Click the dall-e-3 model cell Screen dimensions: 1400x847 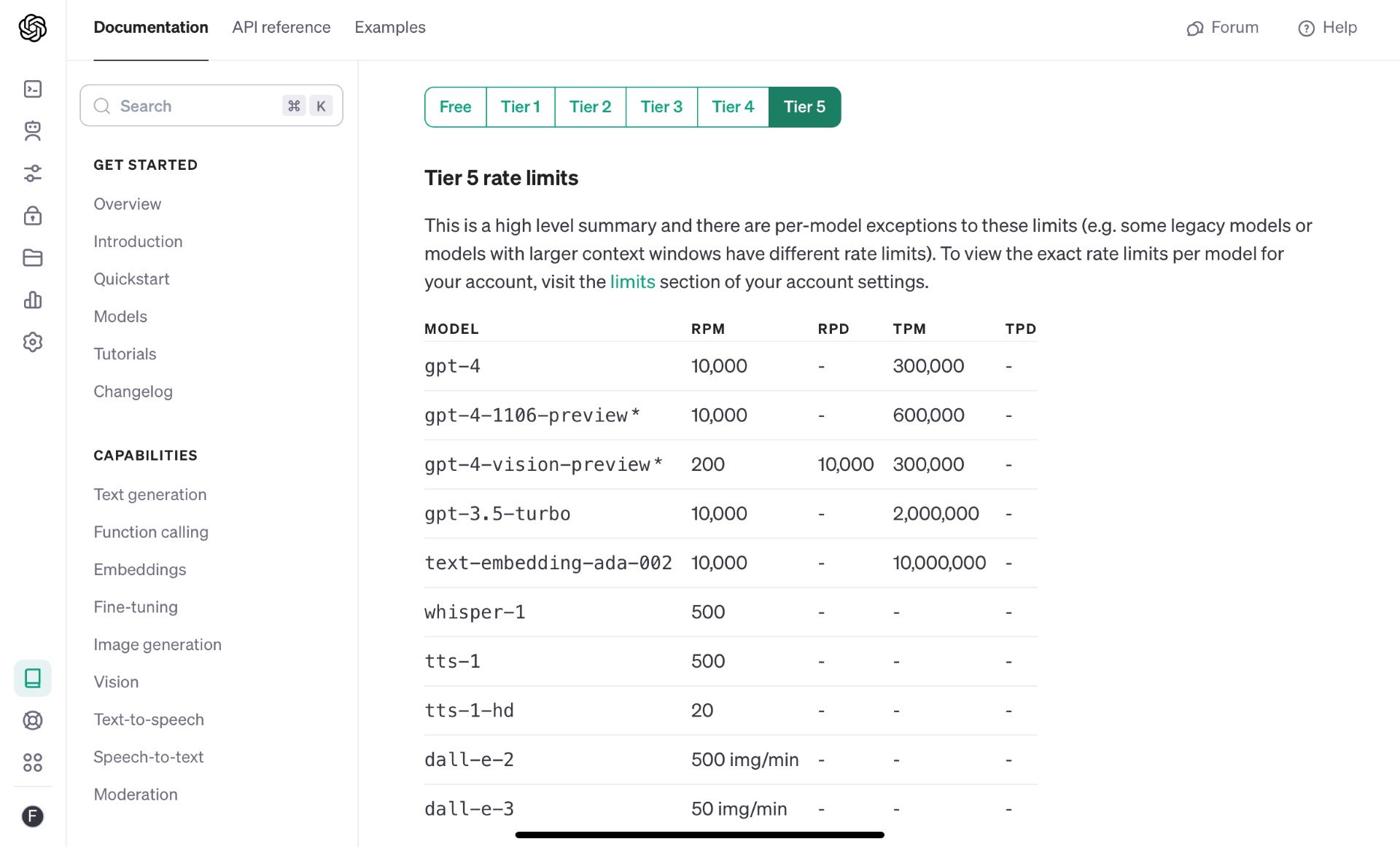469,809
